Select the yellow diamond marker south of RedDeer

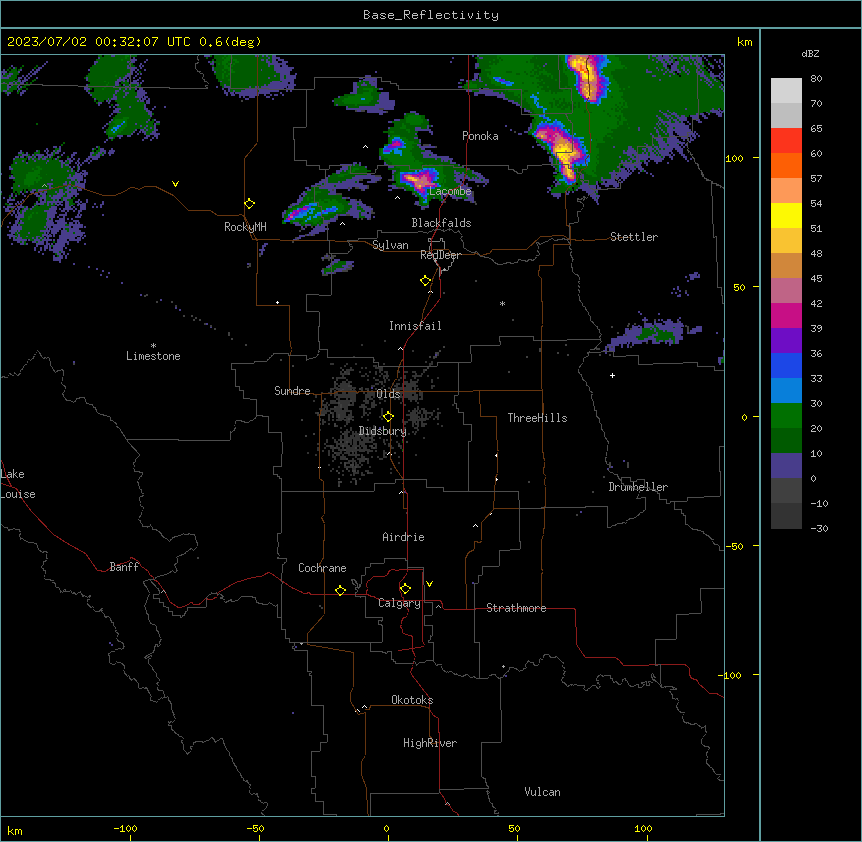[426, 281]
